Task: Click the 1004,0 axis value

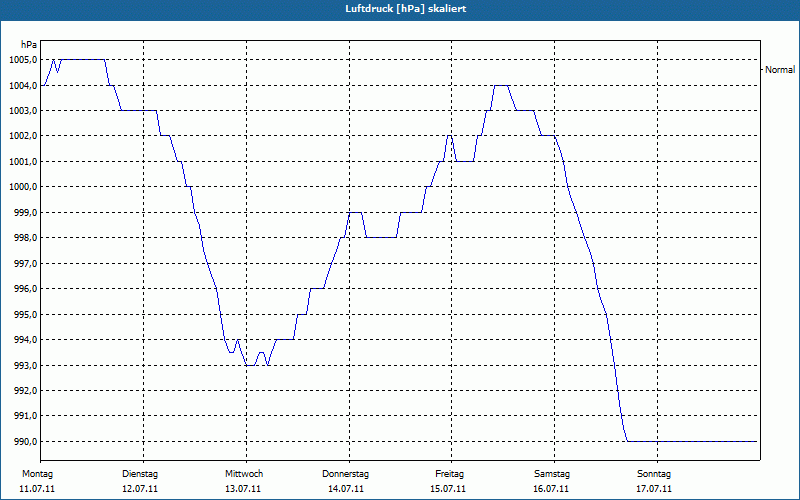Action: [x=23, y=85]
